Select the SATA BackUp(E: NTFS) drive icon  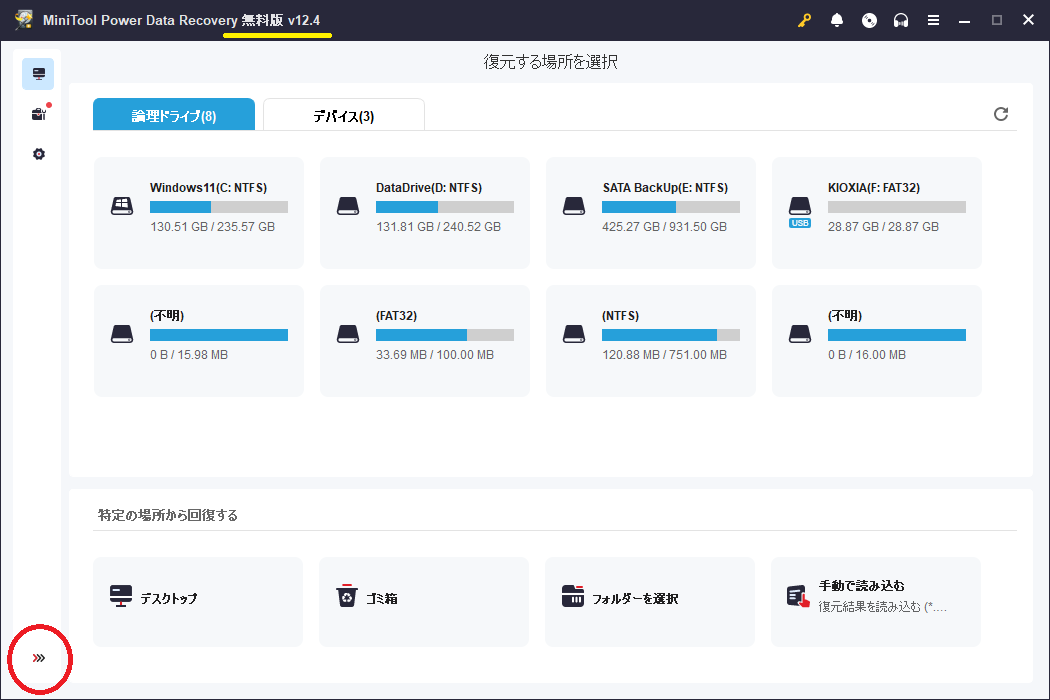(x=574, y=206)
